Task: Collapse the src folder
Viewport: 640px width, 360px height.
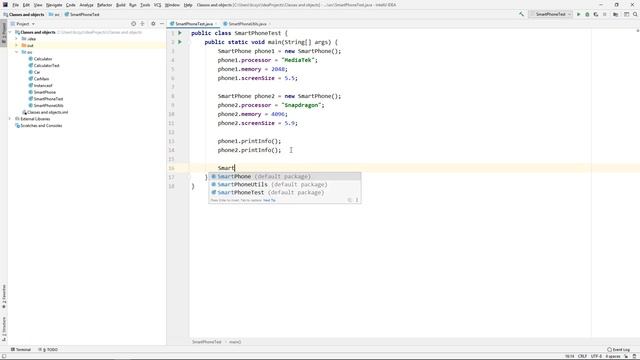Action: coord(17,52)
